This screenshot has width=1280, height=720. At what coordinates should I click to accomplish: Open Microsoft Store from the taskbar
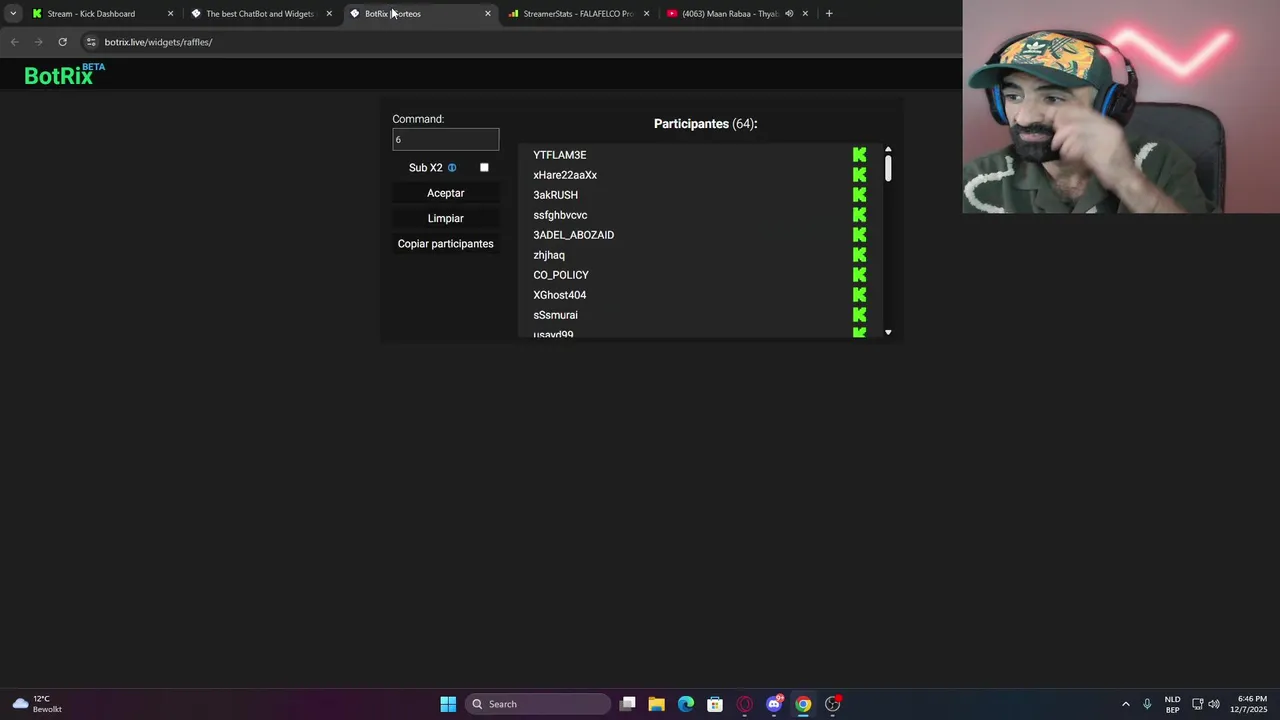(715, 704)
